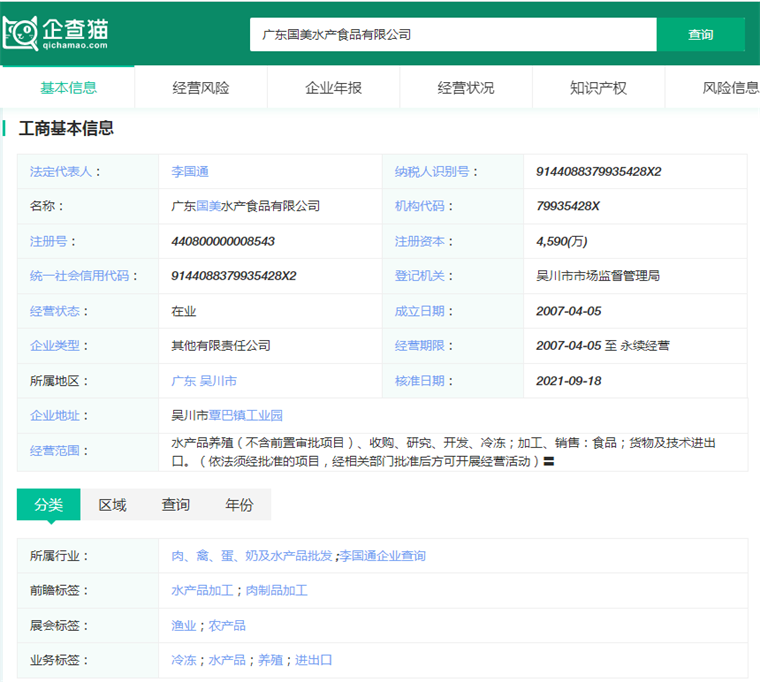Click the 查询 search button

click(x=700, y=34)
